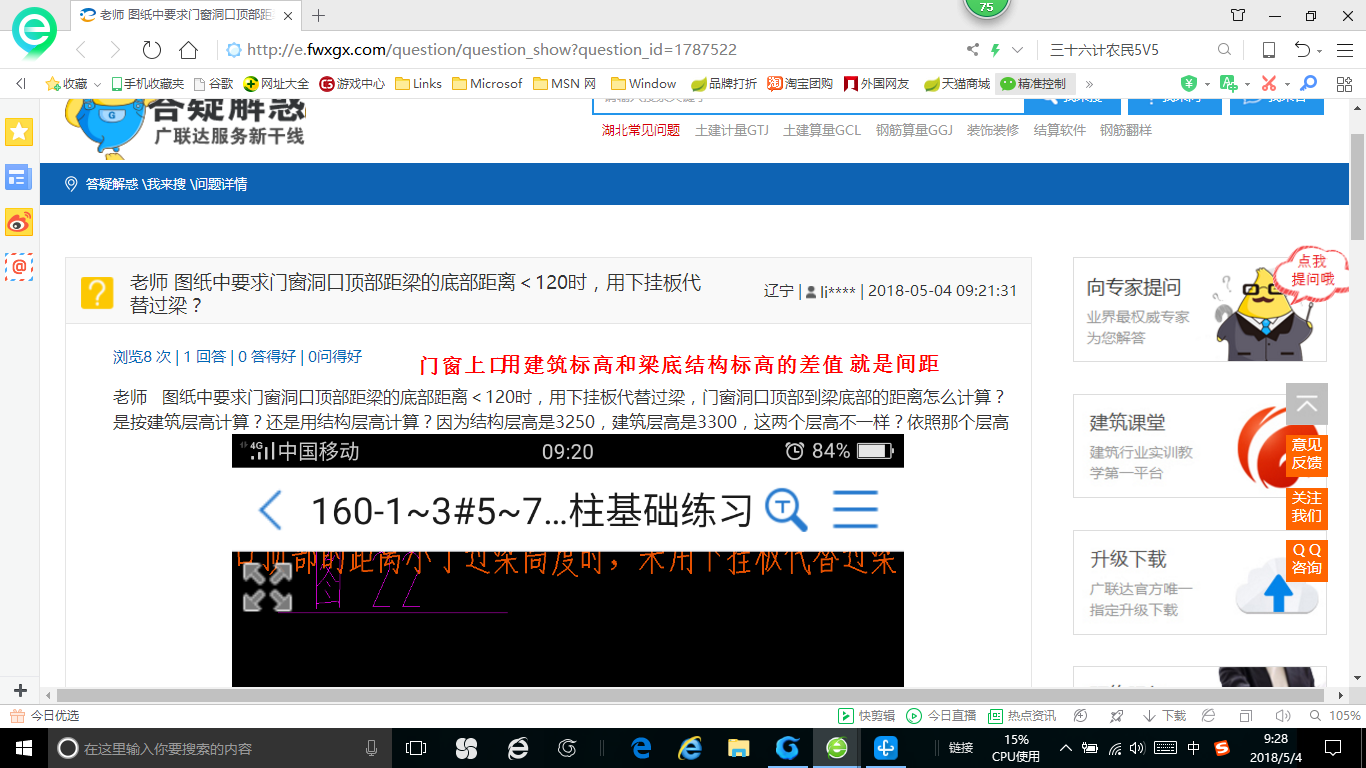Open the 建筑课堂 panel

(1200, 445)
